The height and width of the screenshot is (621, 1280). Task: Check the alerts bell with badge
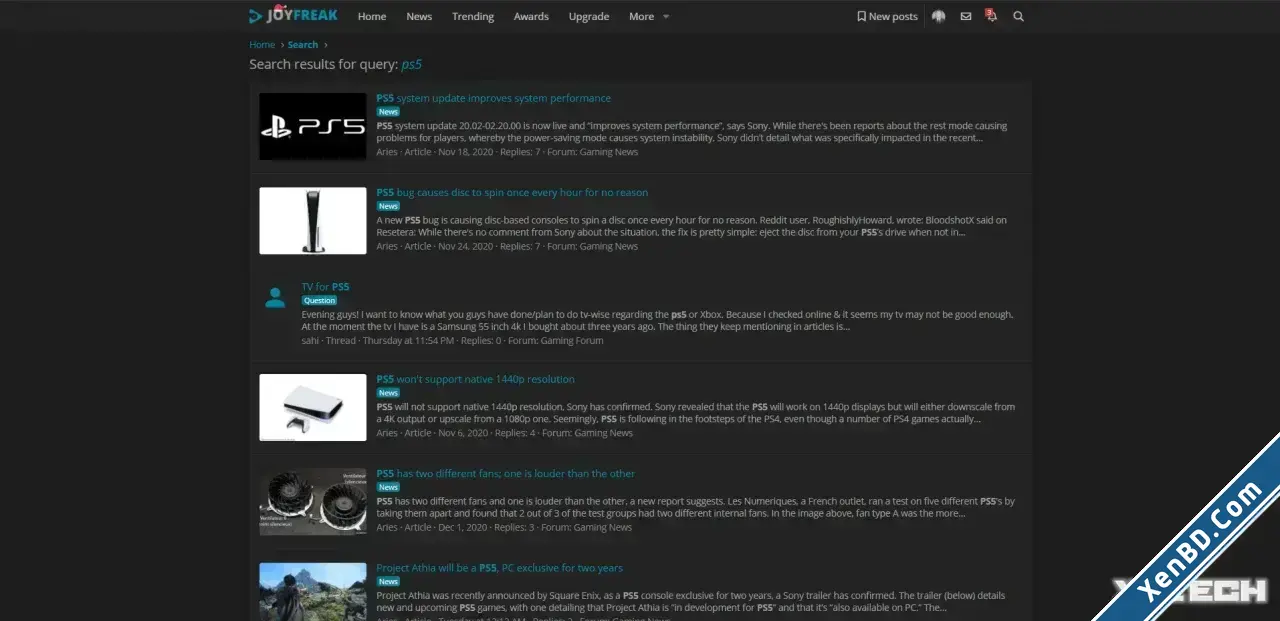[x=991, y=15]
